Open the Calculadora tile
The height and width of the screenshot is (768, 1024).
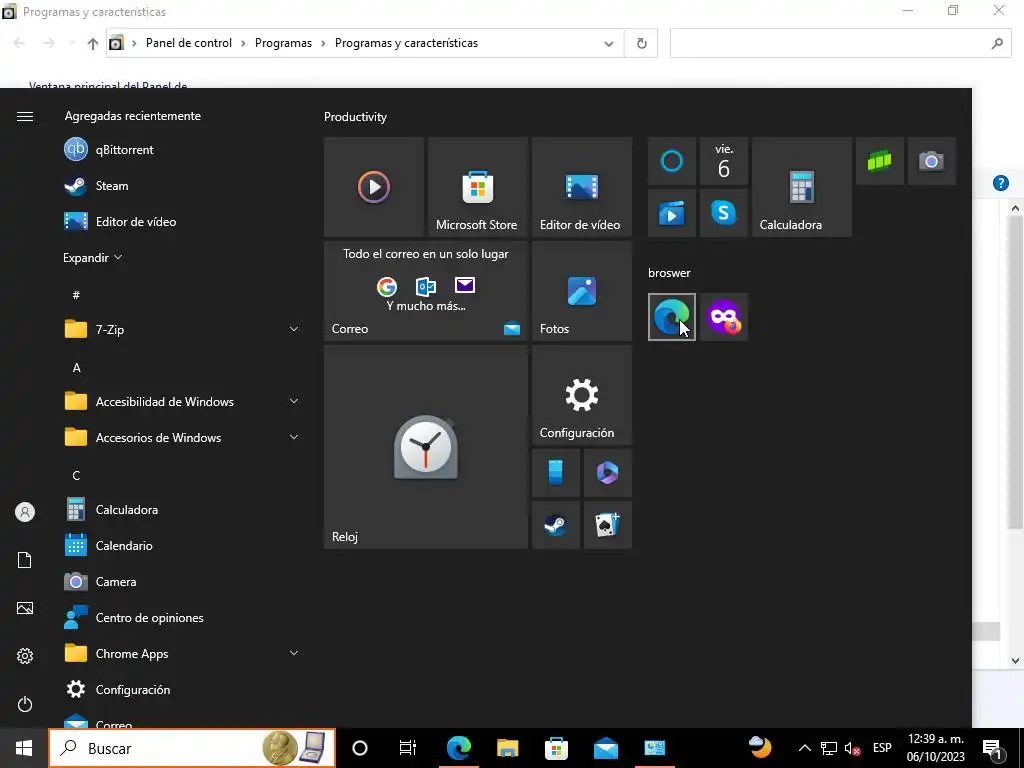801,187
